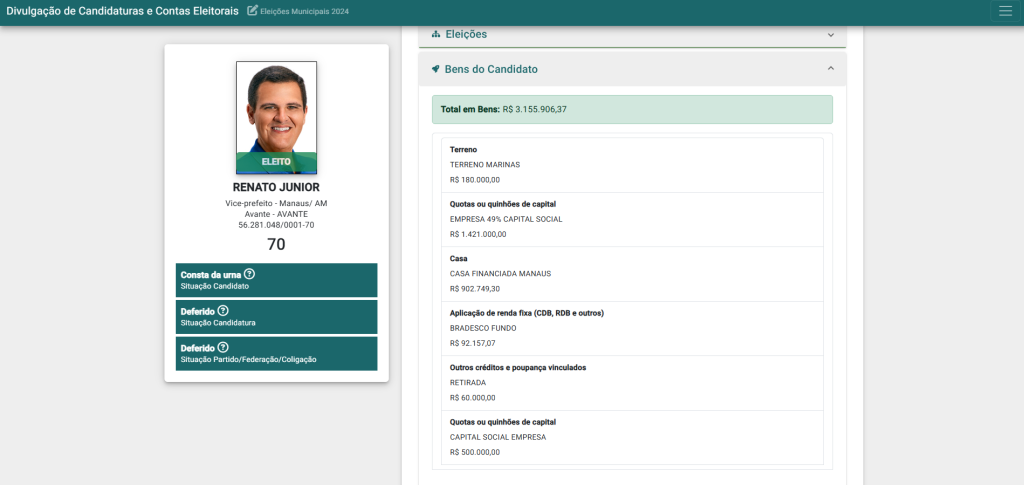The width and height of the screenshot is (1024, 485).
Task: Select the Casa Financiada Manaus asset row
Action: click(632, 274)
